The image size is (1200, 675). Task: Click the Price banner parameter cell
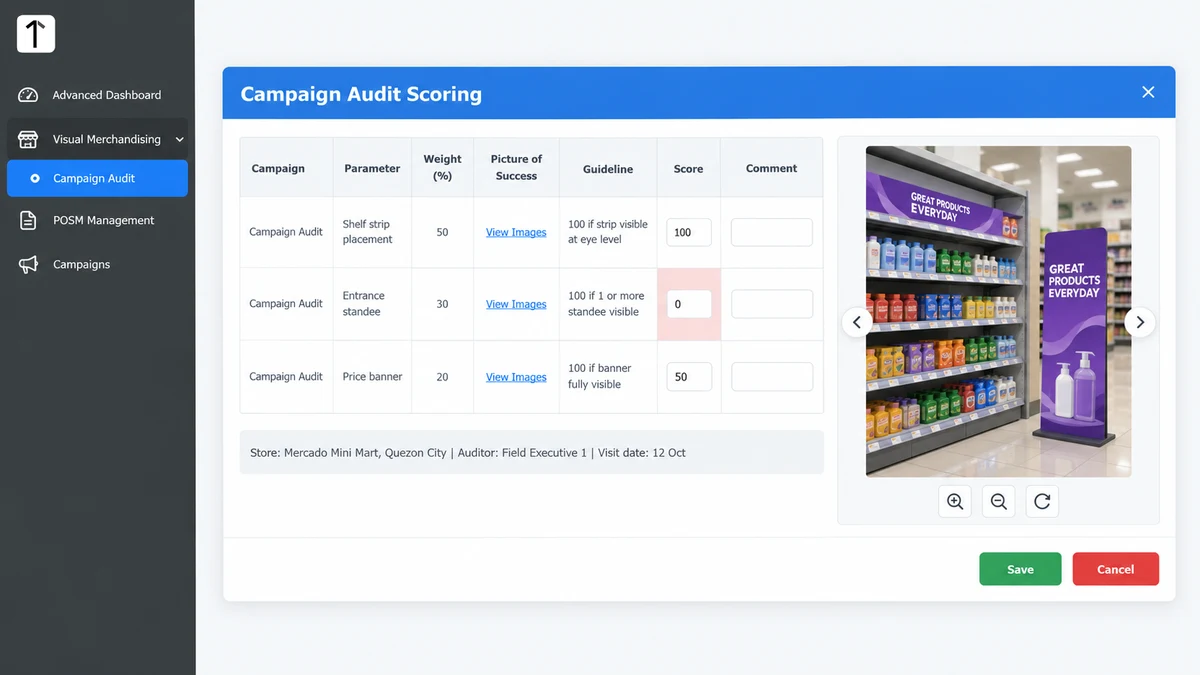click(x=372, y=377)
